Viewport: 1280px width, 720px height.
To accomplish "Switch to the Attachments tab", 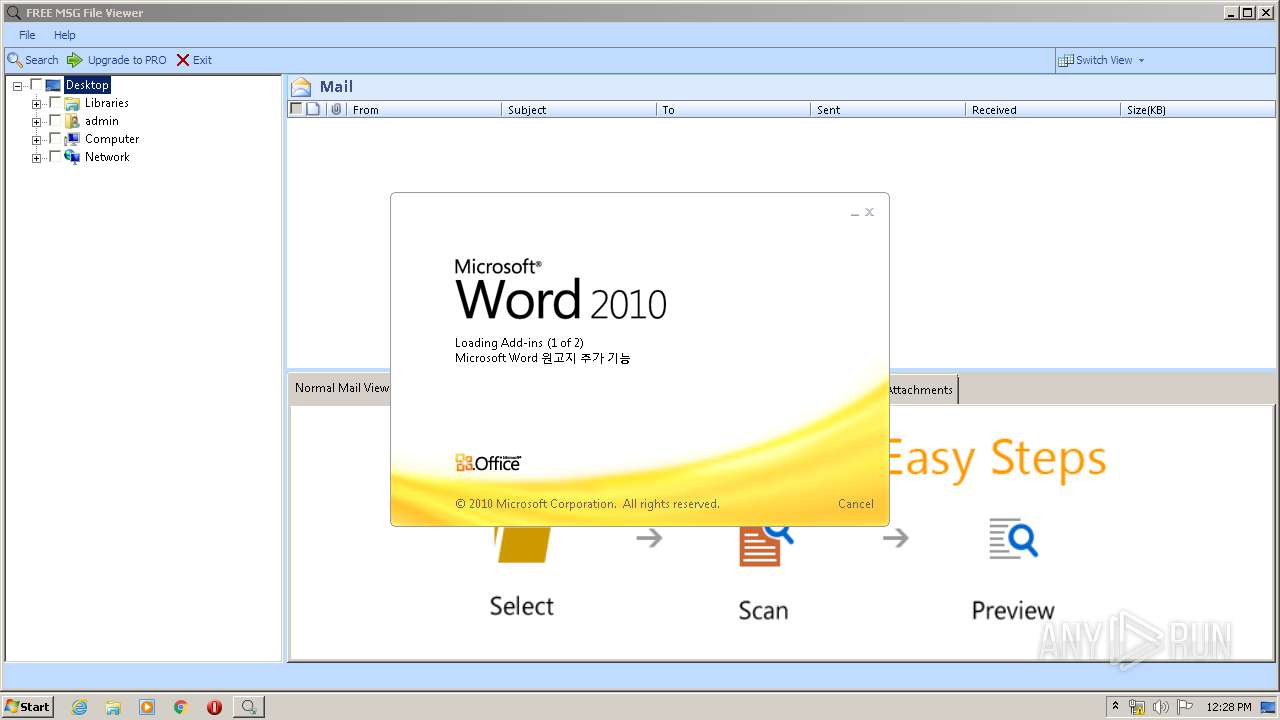I will point(921,390).
